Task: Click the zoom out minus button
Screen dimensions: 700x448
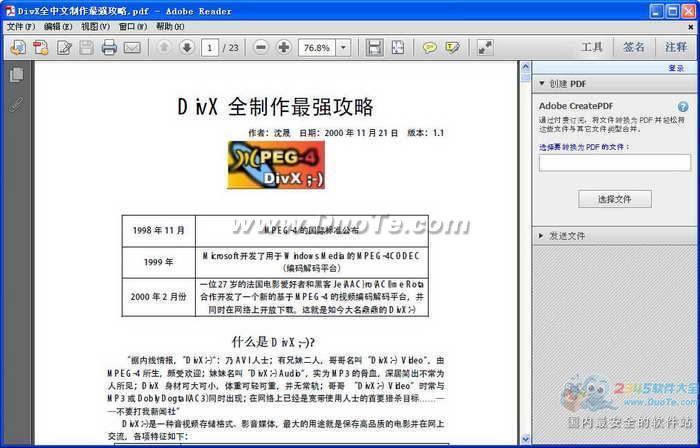Action: (261, 47)
